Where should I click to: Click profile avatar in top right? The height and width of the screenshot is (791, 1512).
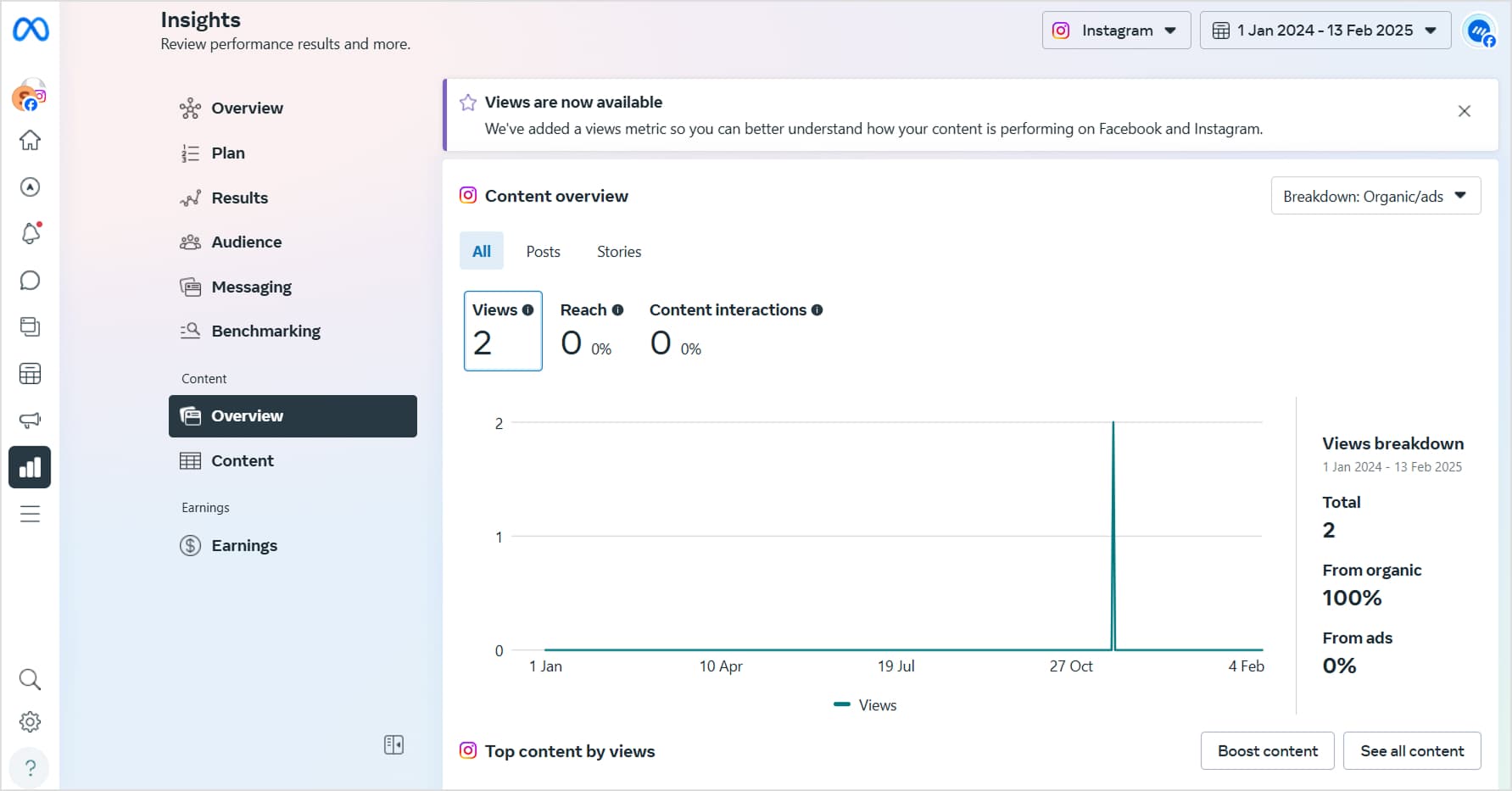pyautogui.click(x=1481, y=31)
